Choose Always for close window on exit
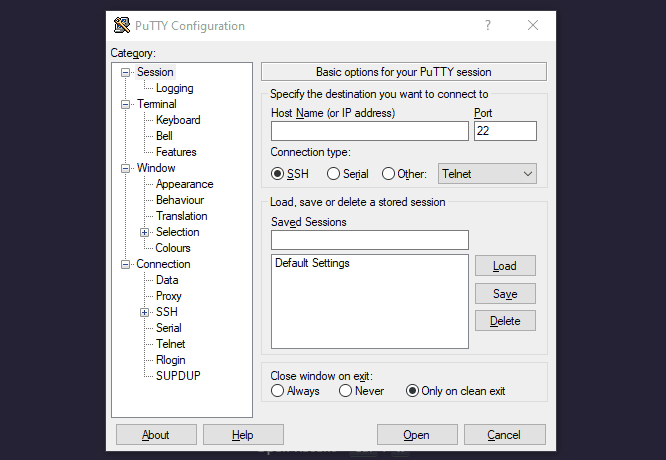Viewport: 666px width, 460px height. [277, 391]
